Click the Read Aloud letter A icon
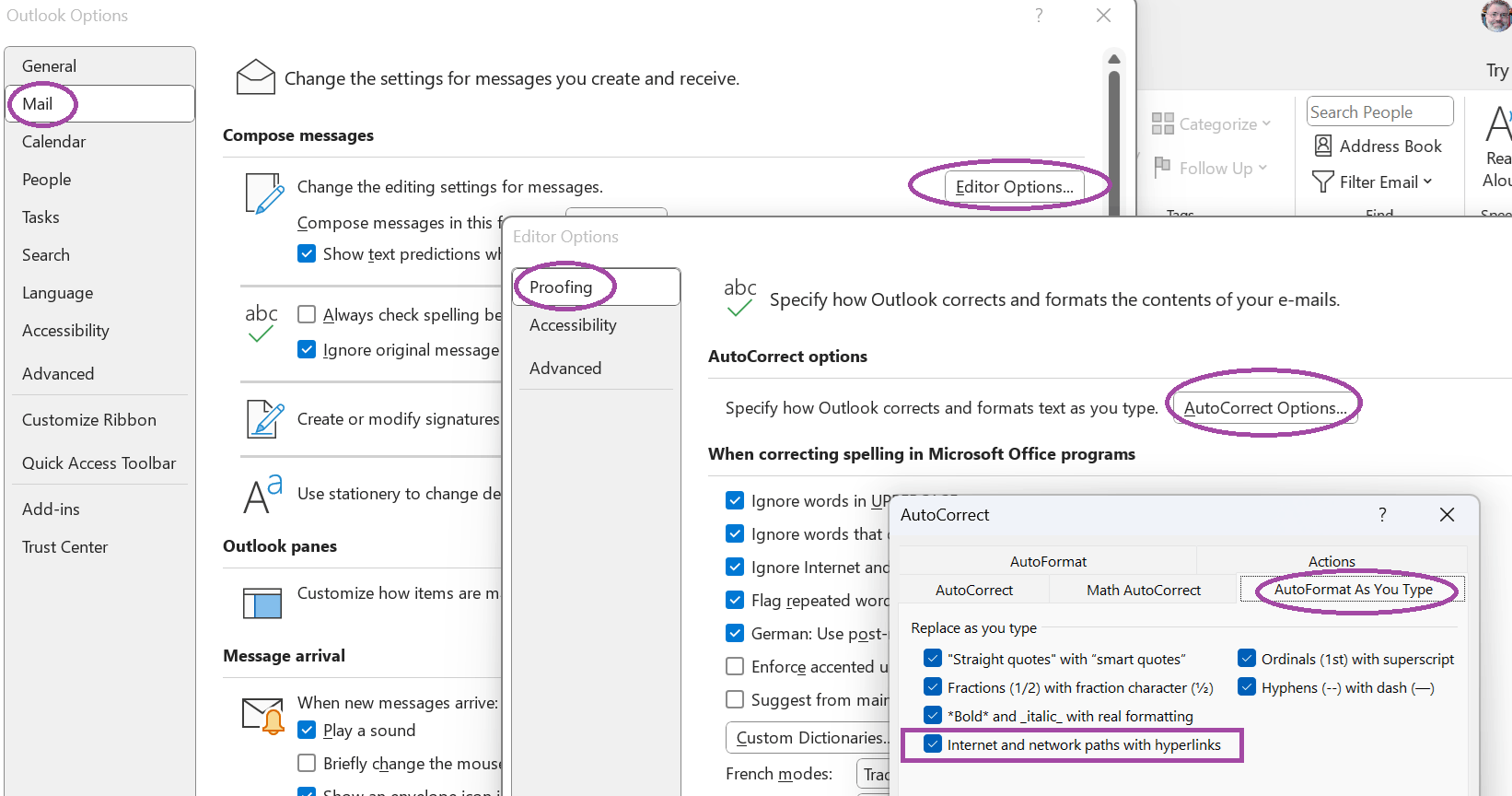Image resolution: width=1512 pixels, height=796 pixels. (x=1499, y=123)
